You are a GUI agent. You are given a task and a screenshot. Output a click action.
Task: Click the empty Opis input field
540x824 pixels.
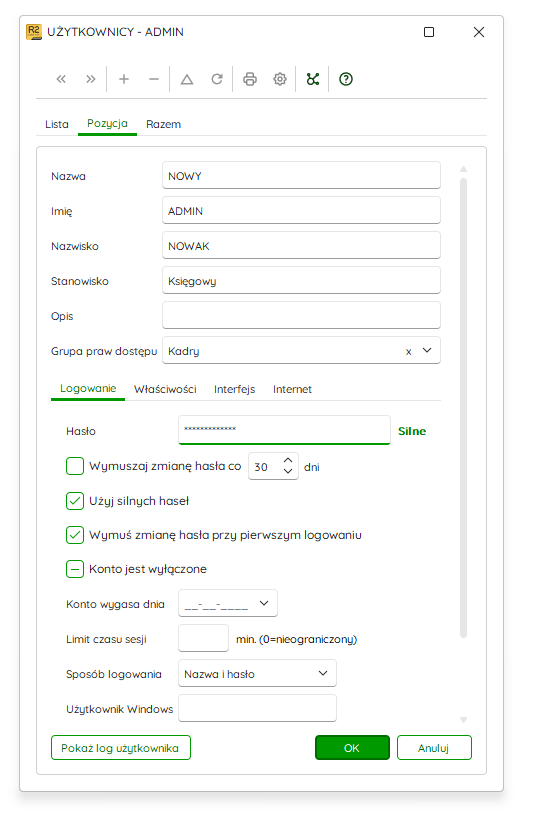[x=301, y=316]
